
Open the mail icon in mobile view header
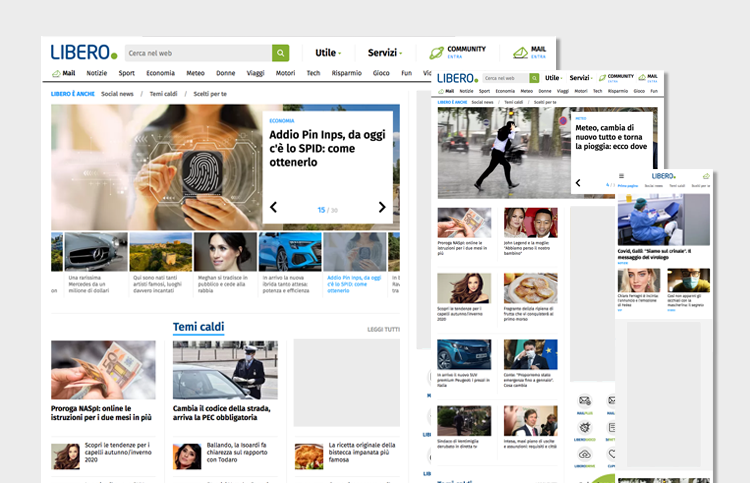point(706,176)
